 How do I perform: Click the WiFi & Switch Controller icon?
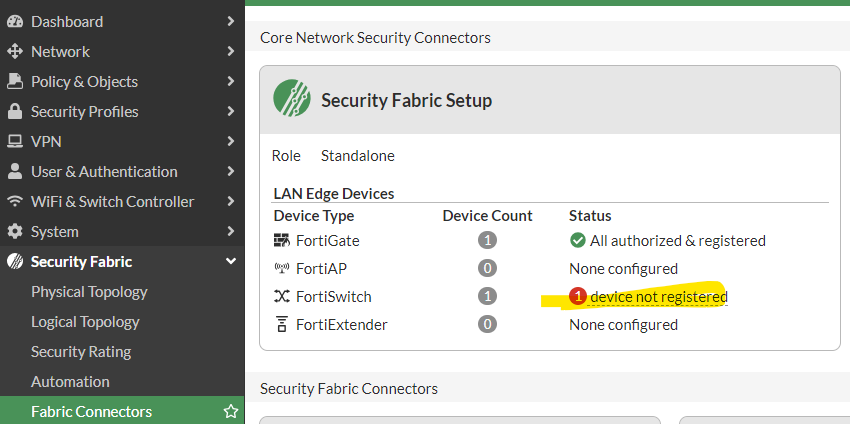[15, 201]
